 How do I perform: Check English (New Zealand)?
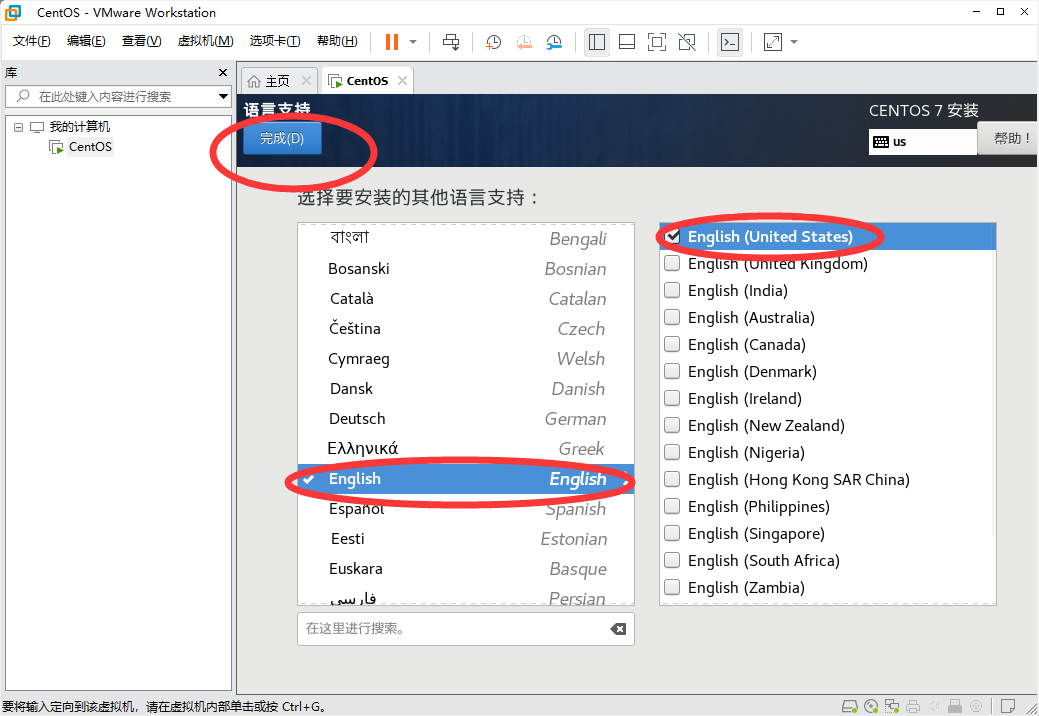tap(673, 425)
